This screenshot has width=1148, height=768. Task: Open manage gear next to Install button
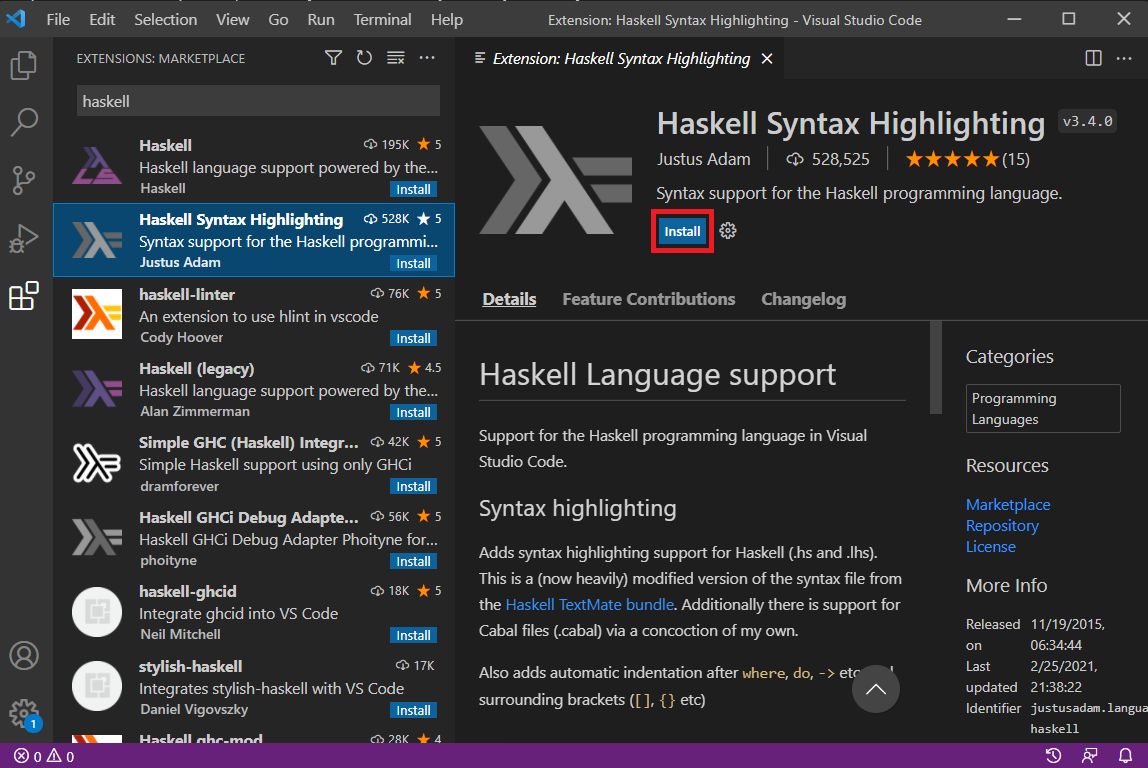tap(727, 231)
